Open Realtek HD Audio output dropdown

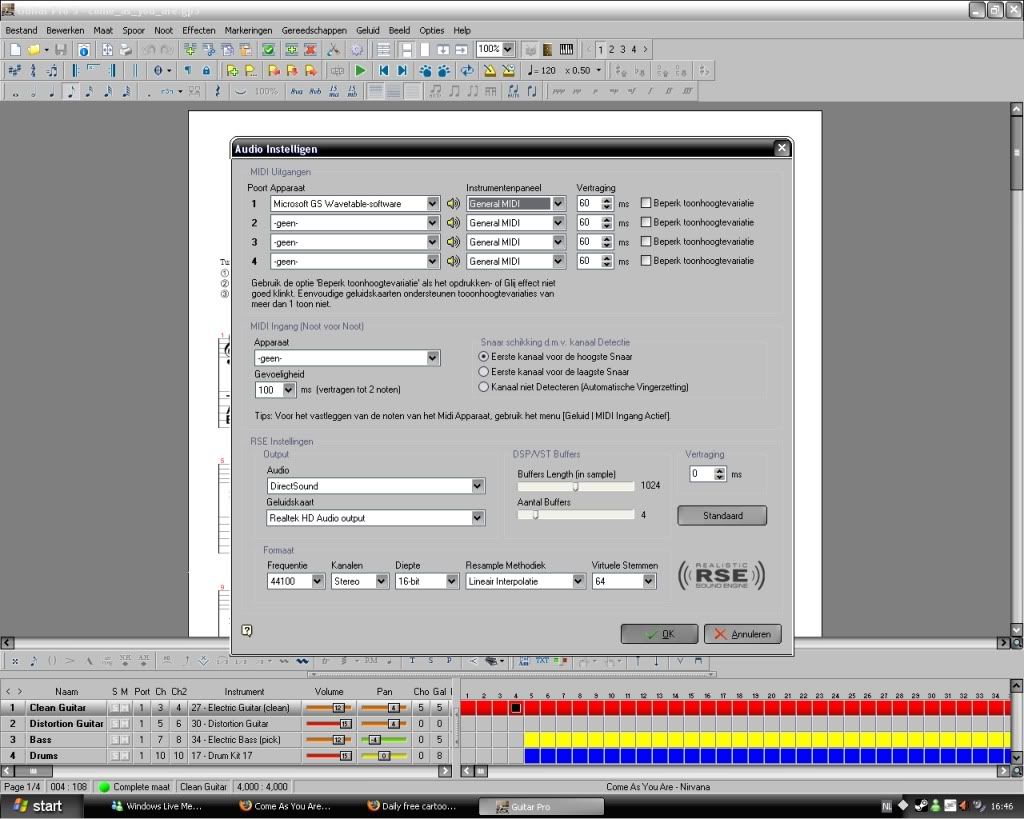477,518
